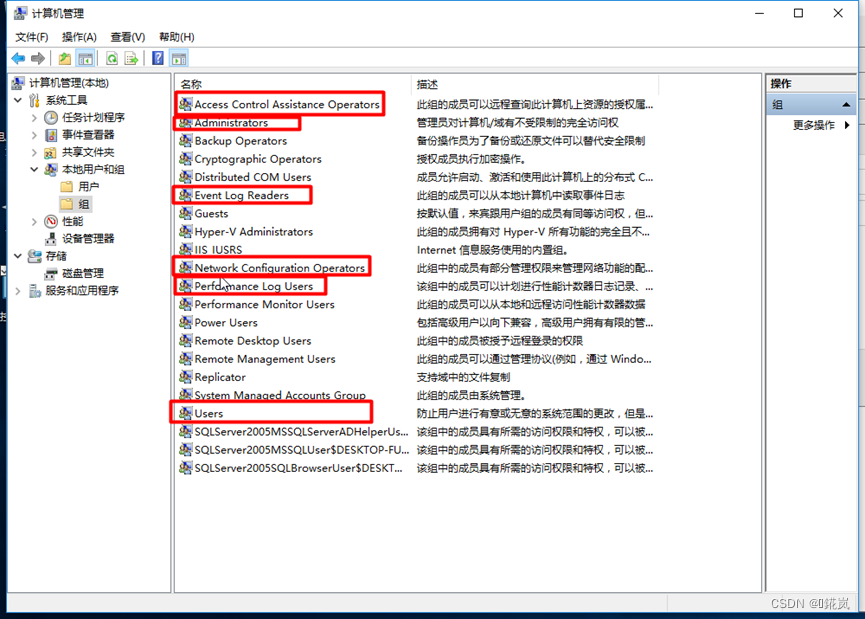Click the Users group icon

[185, 413]
